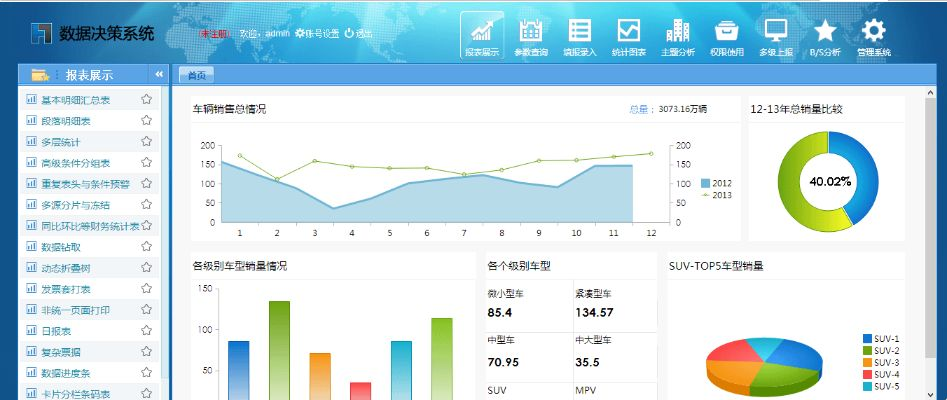Click the 2012 legend swatch in sales chart
The width and height of the screenshot is (947, 400).
tap(705, 183)
